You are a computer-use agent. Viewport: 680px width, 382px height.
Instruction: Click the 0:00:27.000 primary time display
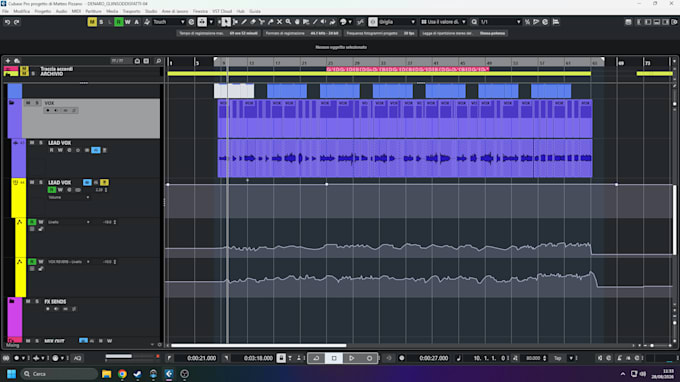[433, 358]
